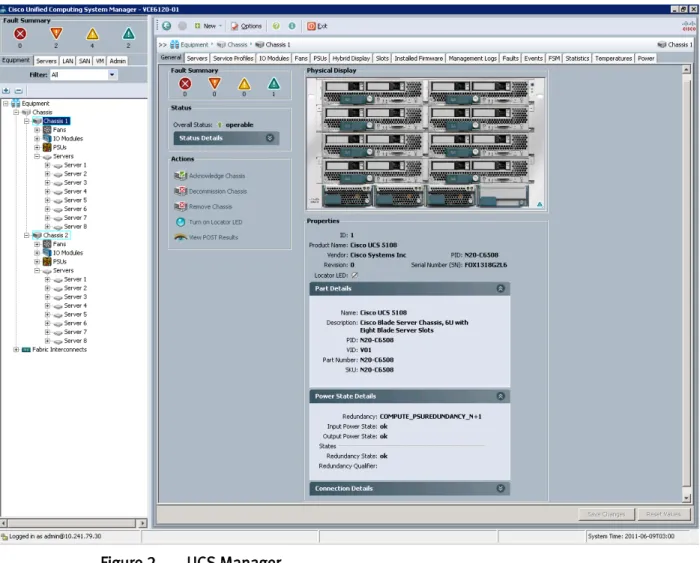Switch to Admin navigation tab
Image resolution: width=700 pixels, height=563 pixels.
click(117, 61)
